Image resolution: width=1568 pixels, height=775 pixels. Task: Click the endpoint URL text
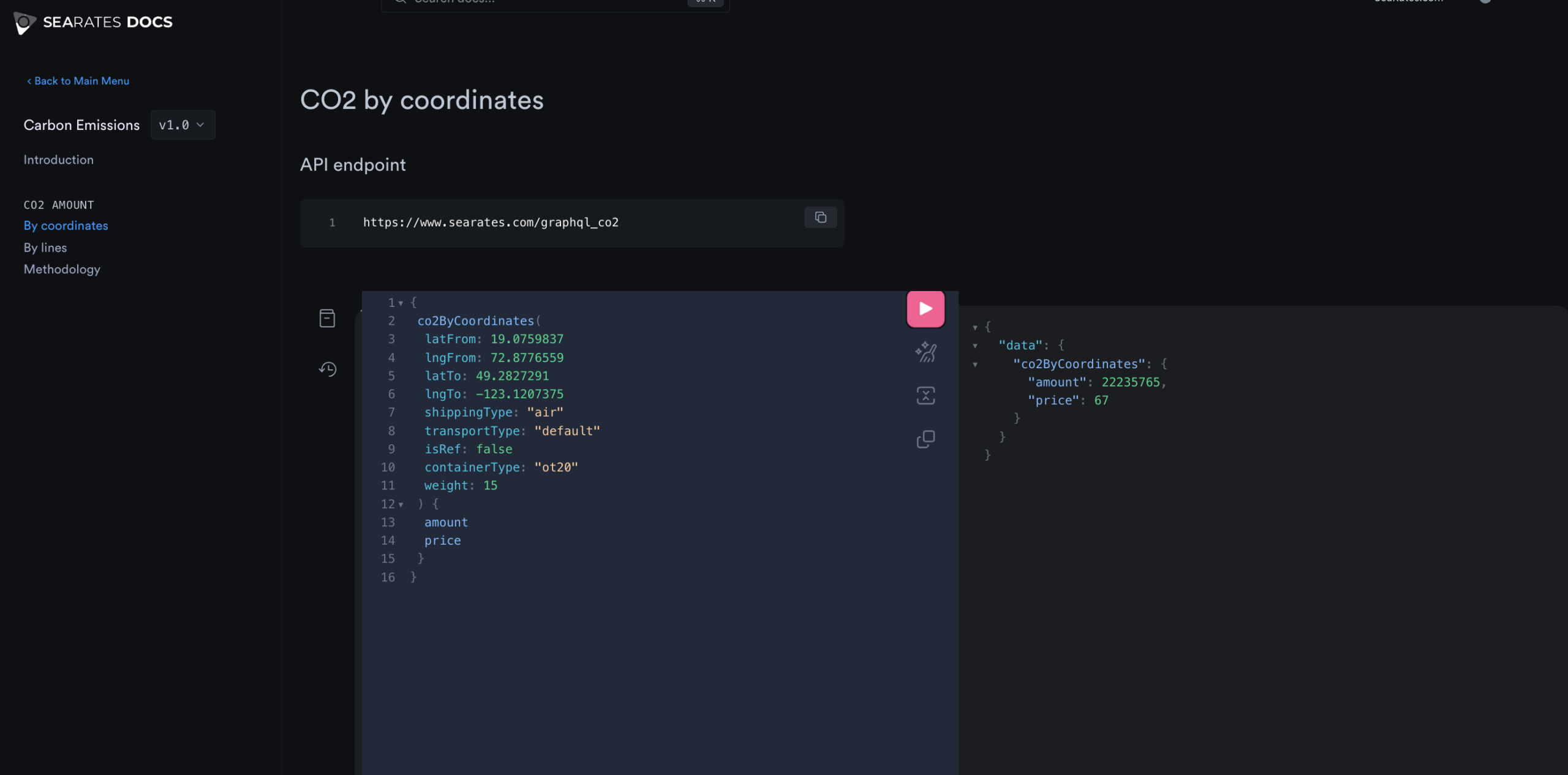pos(491,222)
